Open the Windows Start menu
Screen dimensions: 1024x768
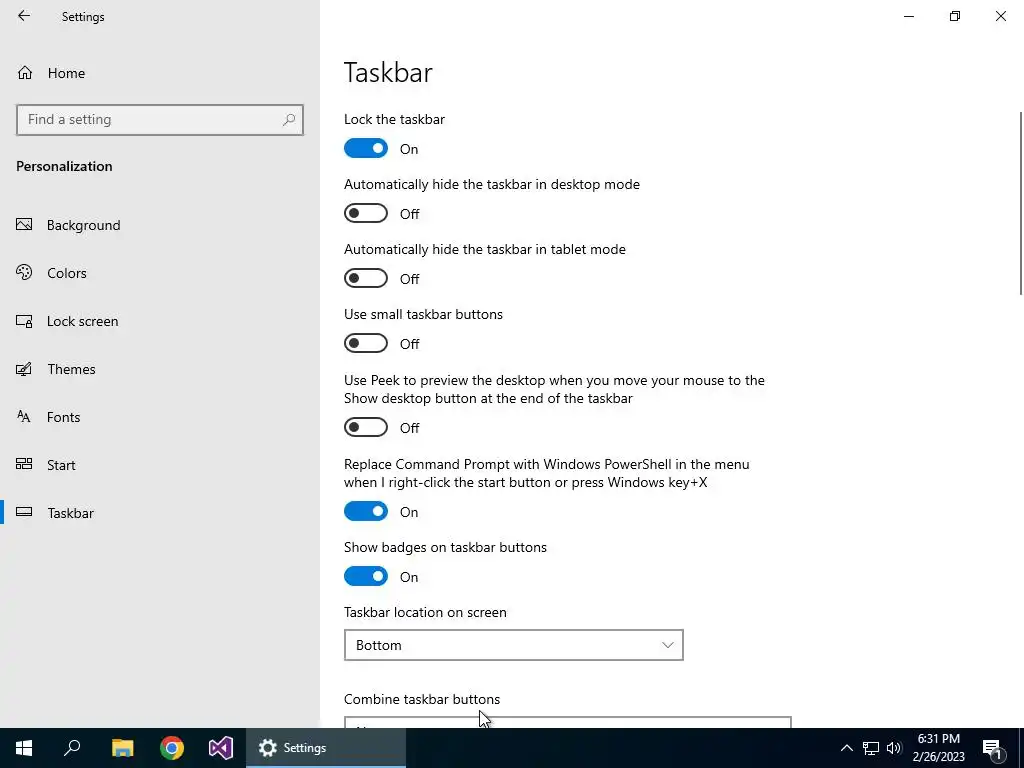point(24,748)
